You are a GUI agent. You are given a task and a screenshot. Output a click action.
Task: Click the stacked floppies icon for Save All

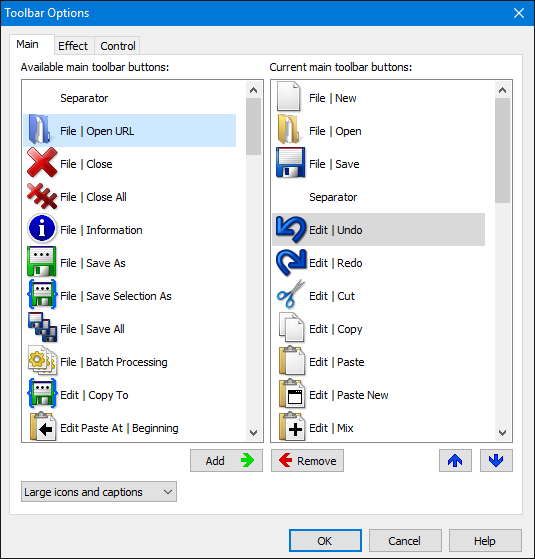(x=42, y=327)
